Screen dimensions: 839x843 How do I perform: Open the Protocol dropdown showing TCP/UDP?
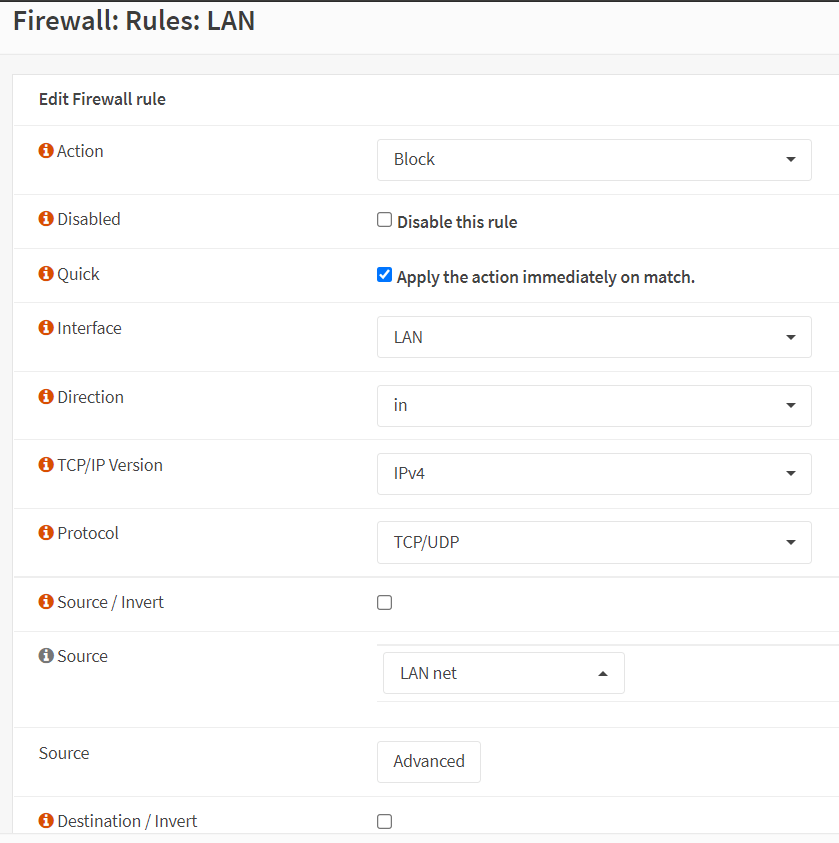click(594, 542)
